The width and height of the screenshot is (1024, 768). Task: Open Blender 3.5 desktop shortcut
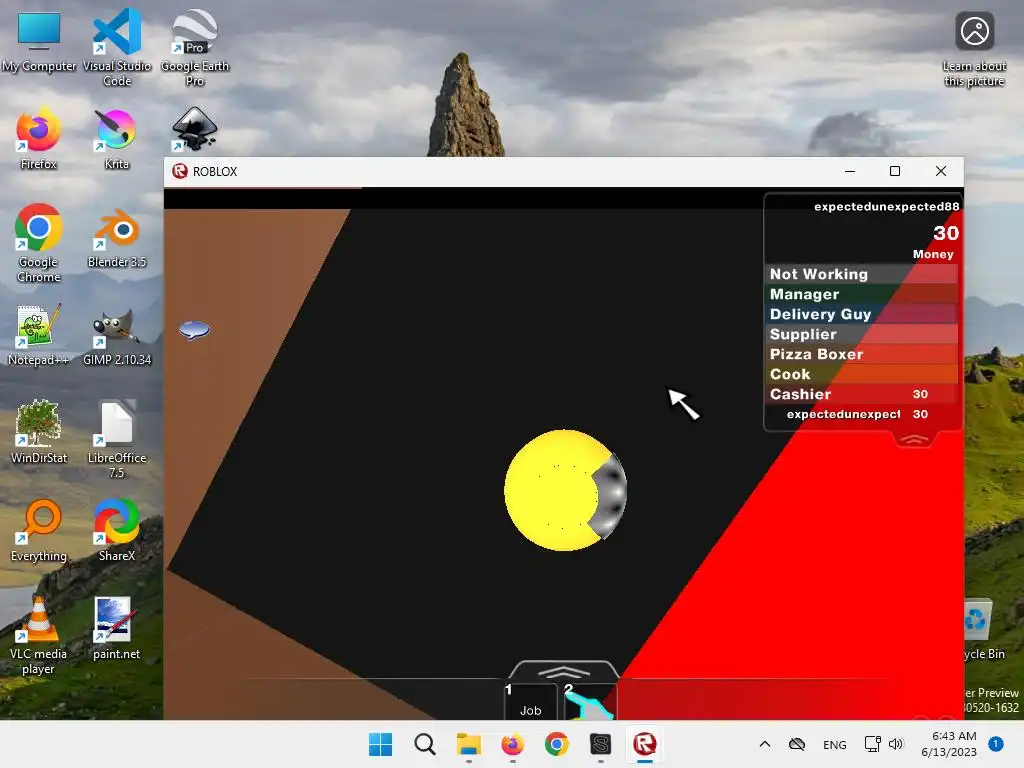pos(117,238)
